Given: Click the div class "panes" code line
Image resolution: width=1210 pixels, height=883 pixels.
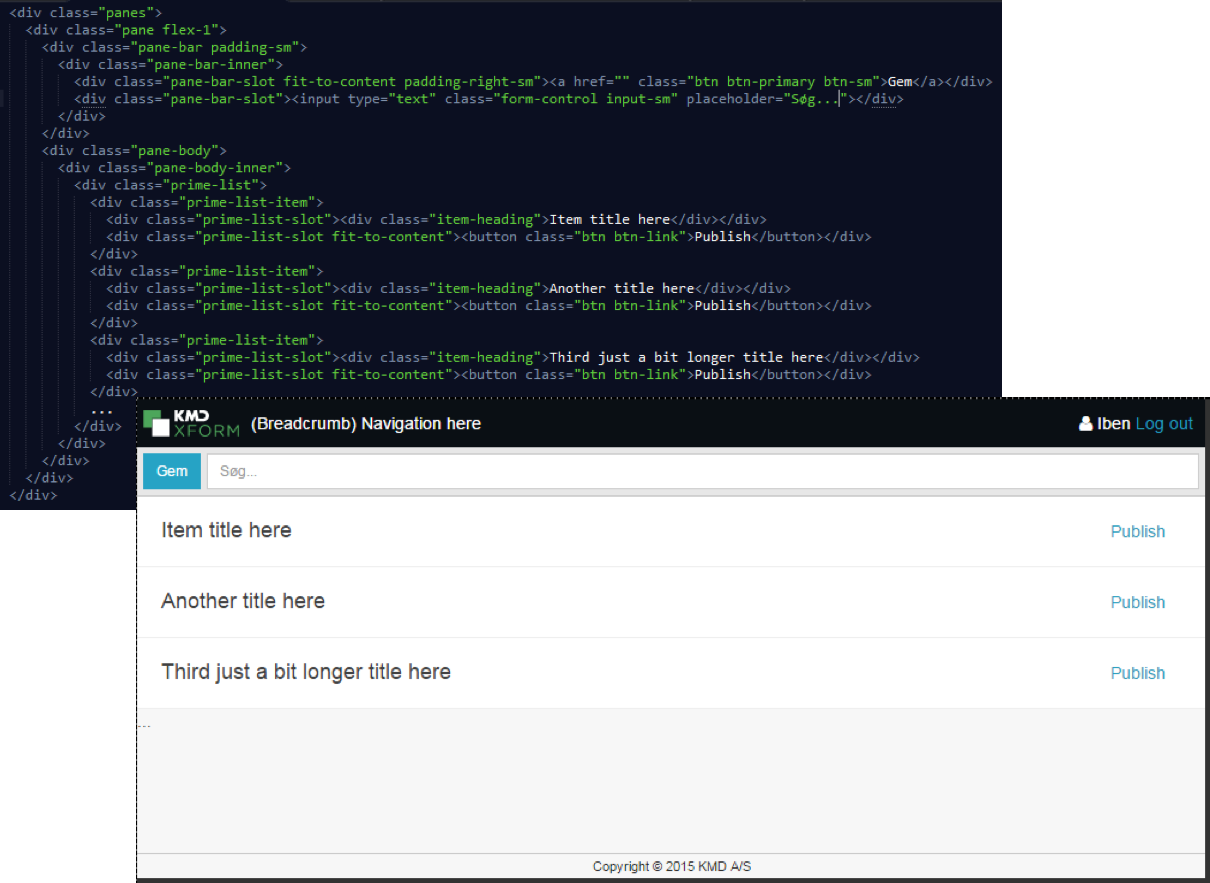Looking at the screenshot, I should (85, 13).
